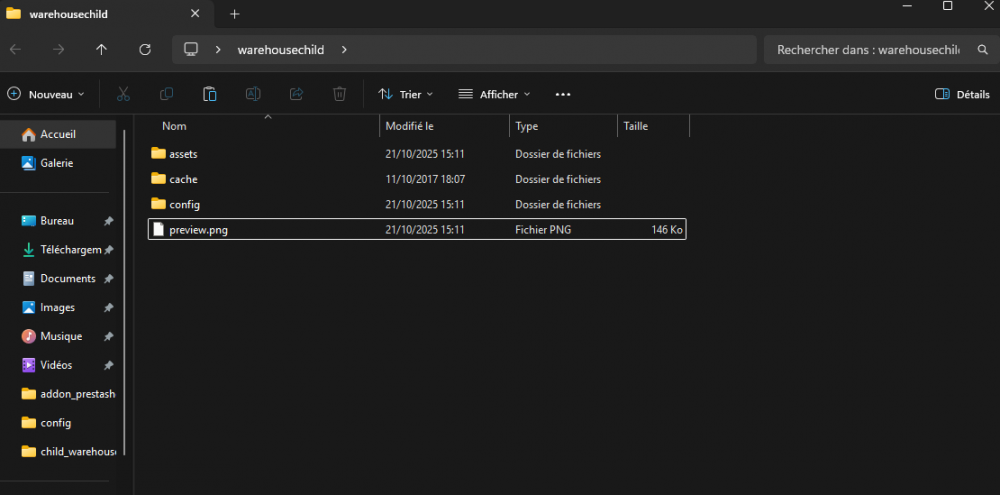The height and width of the screenshot is (495, 1000).
Task: Unpin Bureau using its pin icon
Action: 108,221
